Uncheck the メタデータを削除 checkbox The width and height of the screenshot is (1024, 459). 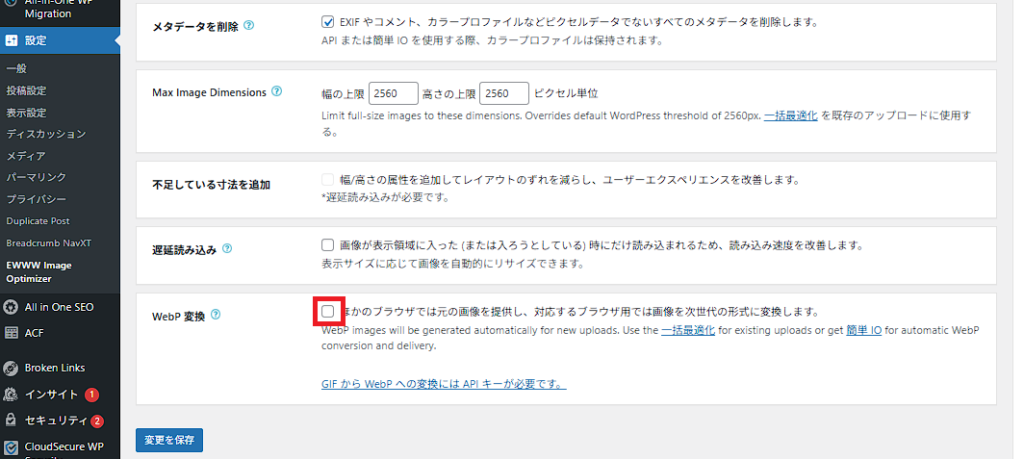click(328, 21)
